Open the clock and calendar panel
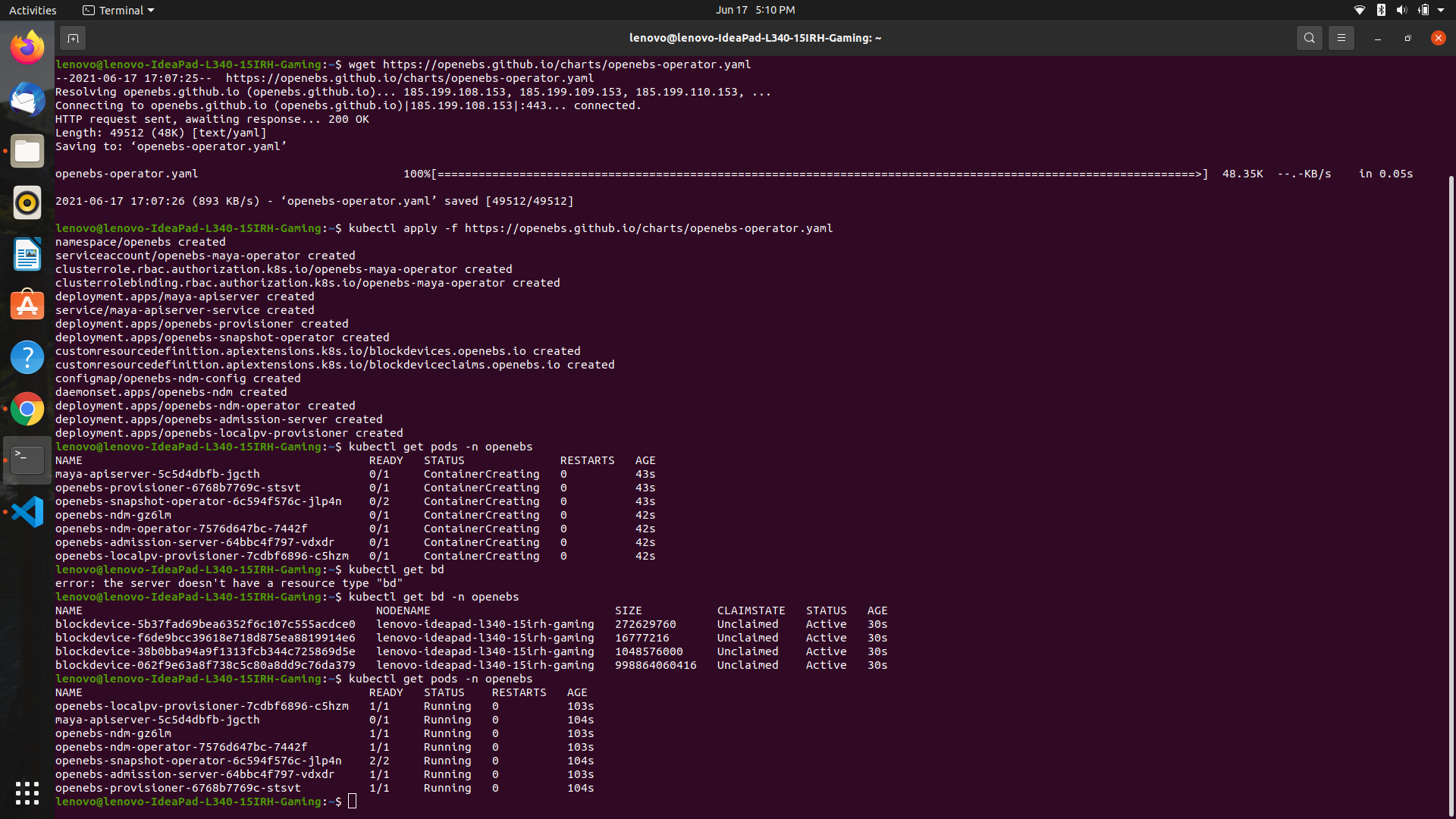1456x819 pixels. point(755,10)
